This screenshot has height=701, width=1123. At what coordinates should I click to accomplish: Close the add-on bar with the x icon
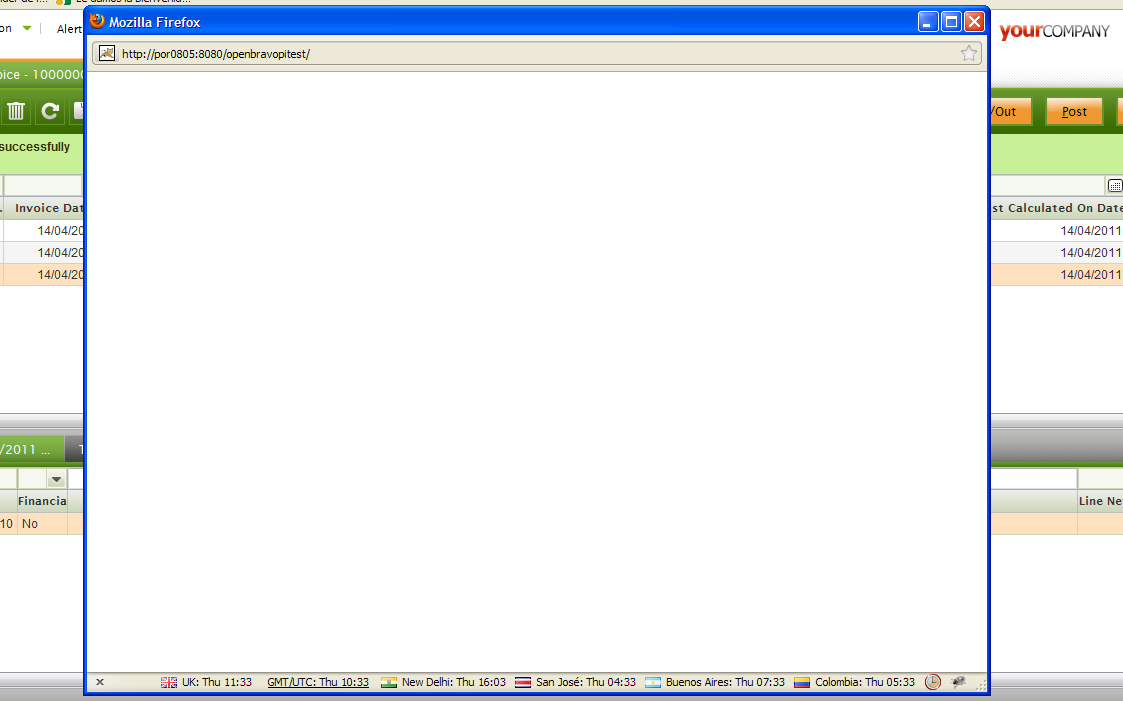(100, 682)
